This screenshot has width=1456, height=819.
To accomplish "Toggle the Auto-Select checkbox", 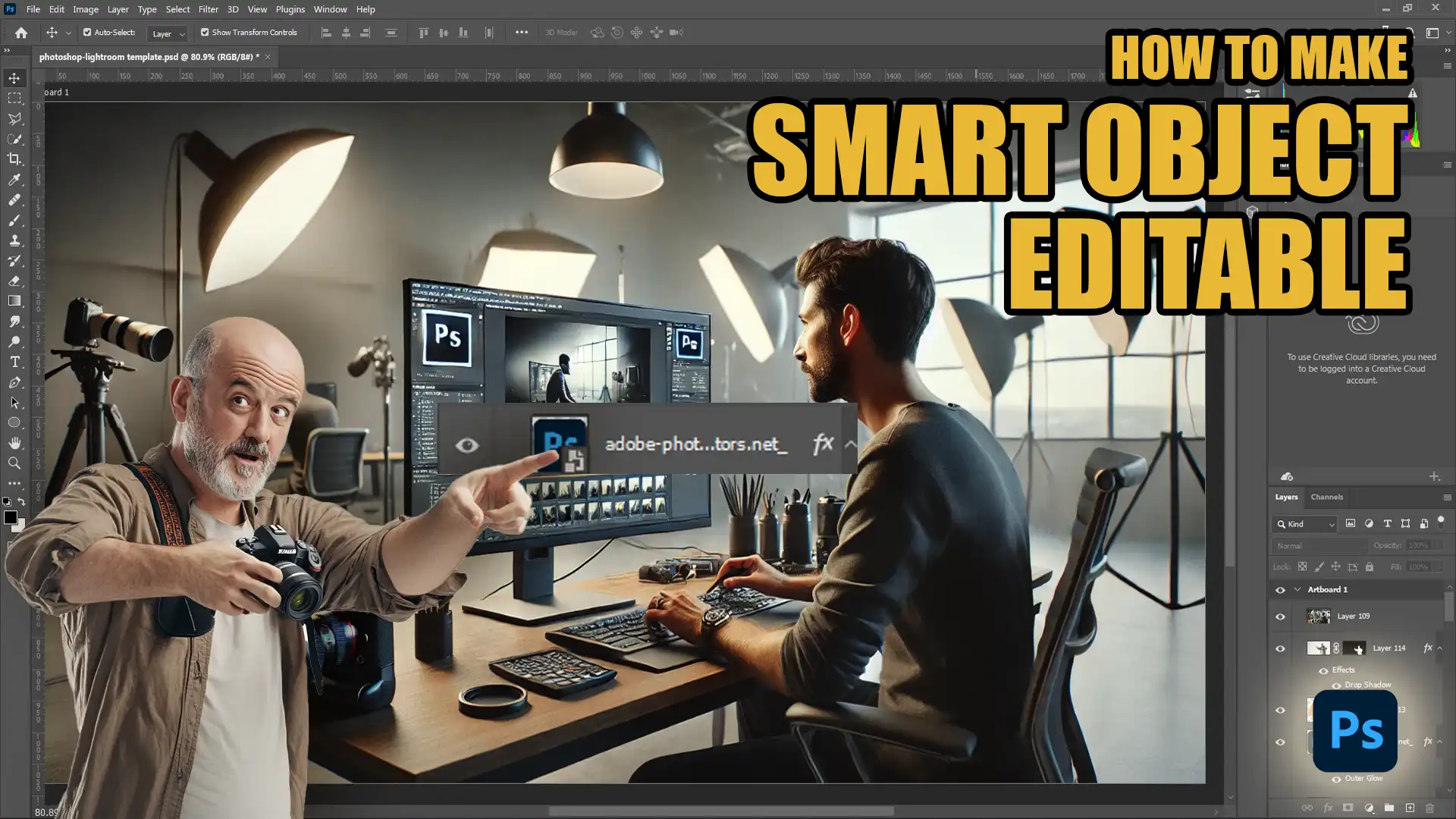I will [x=87, y=33].
